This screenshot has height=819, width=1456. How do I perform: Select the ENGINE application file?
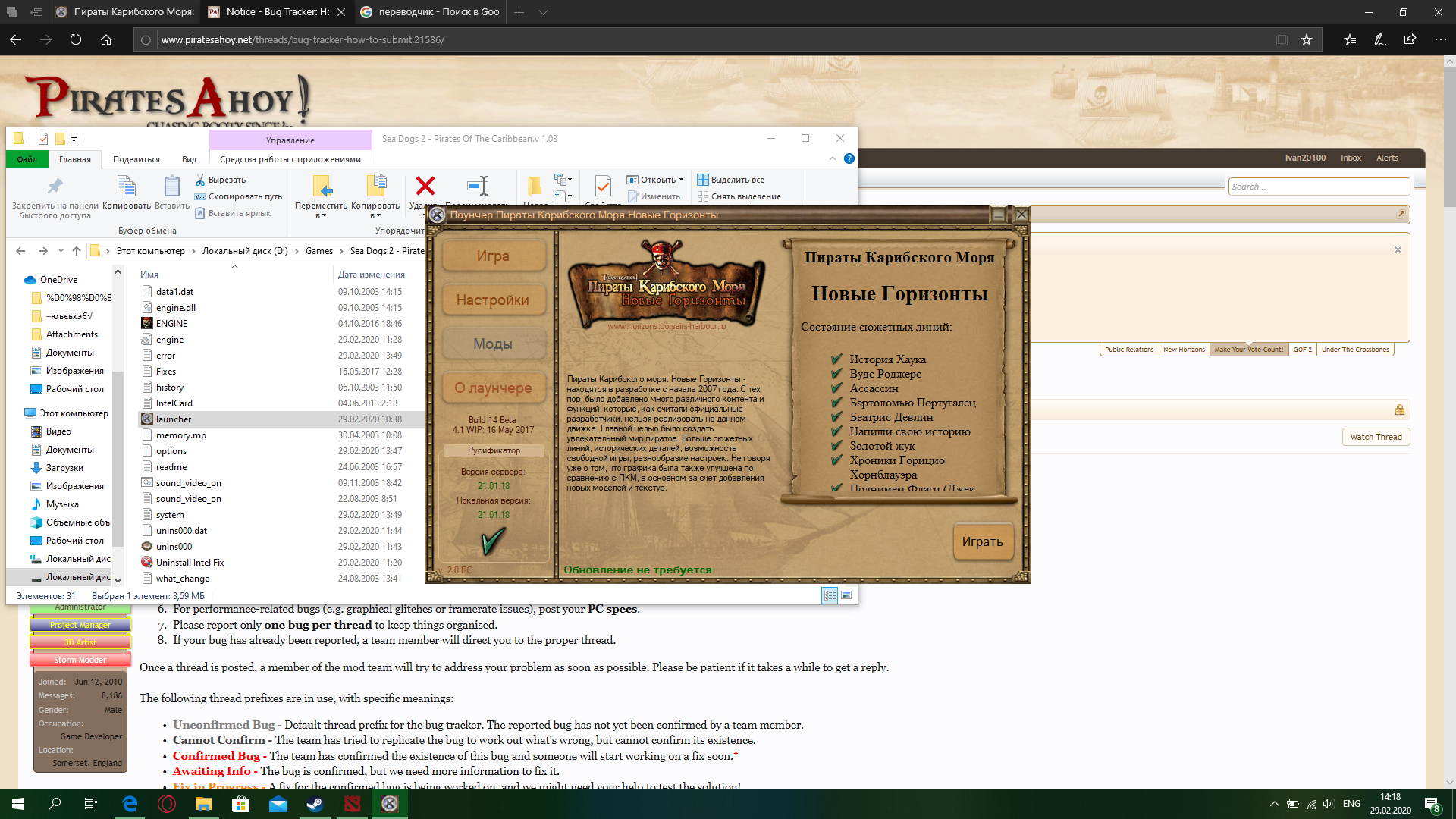click(x=171, y=324)
